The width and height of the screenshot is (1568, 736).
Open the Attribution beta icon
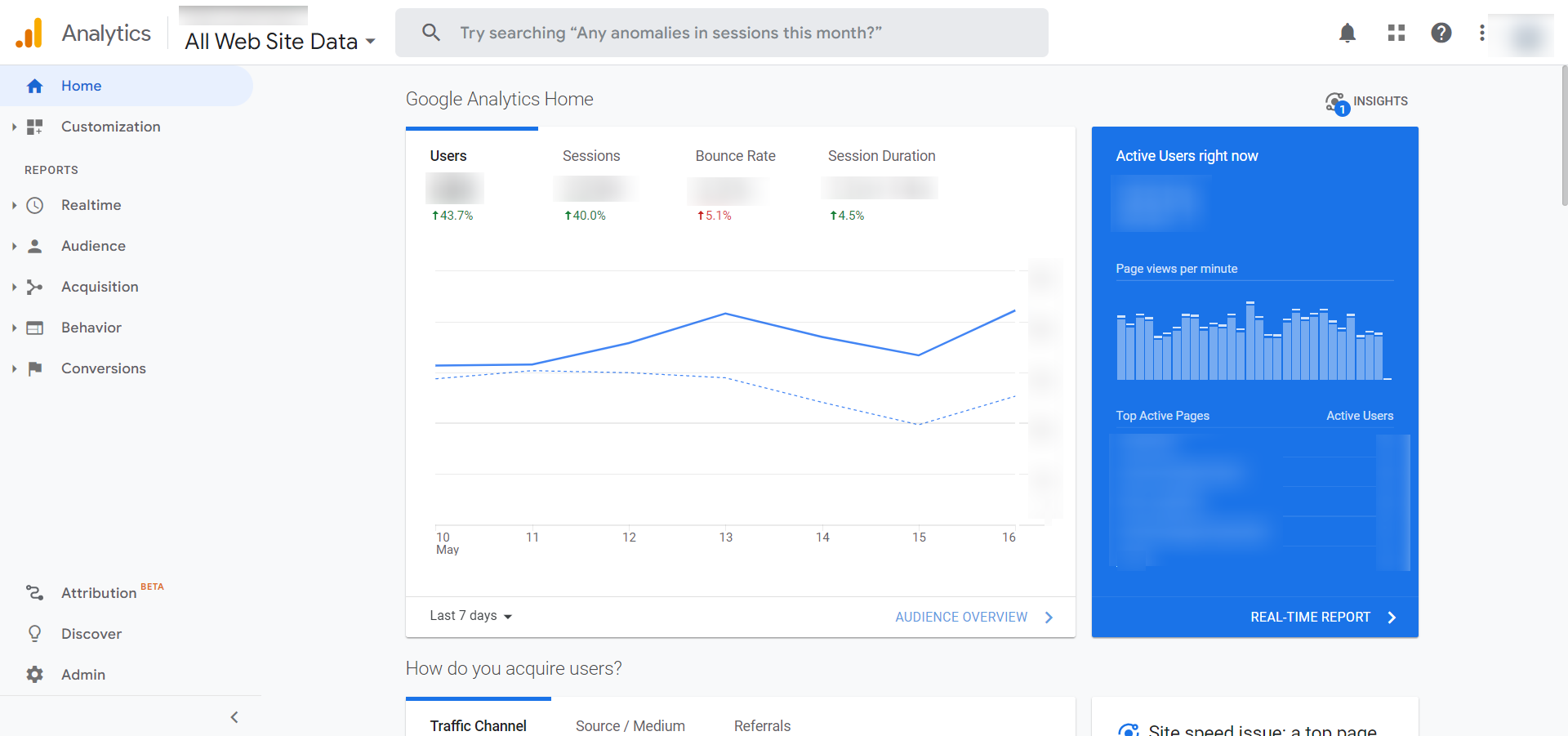(35, 593)
